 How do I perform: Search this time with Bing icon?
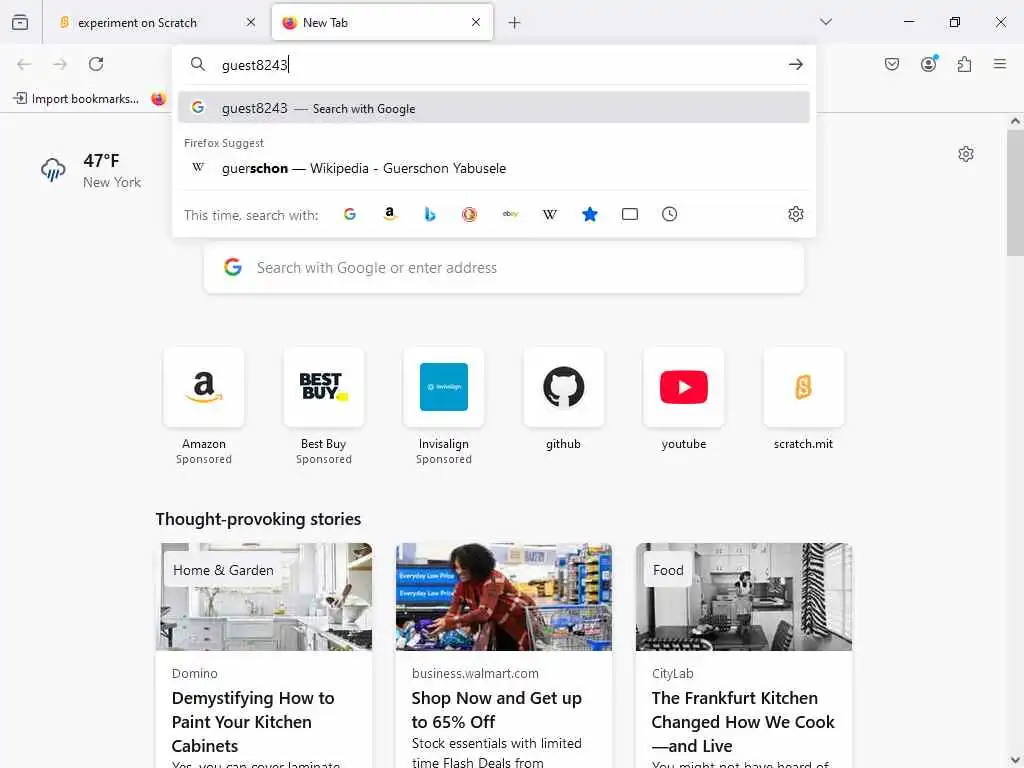[x=430, y=214]
